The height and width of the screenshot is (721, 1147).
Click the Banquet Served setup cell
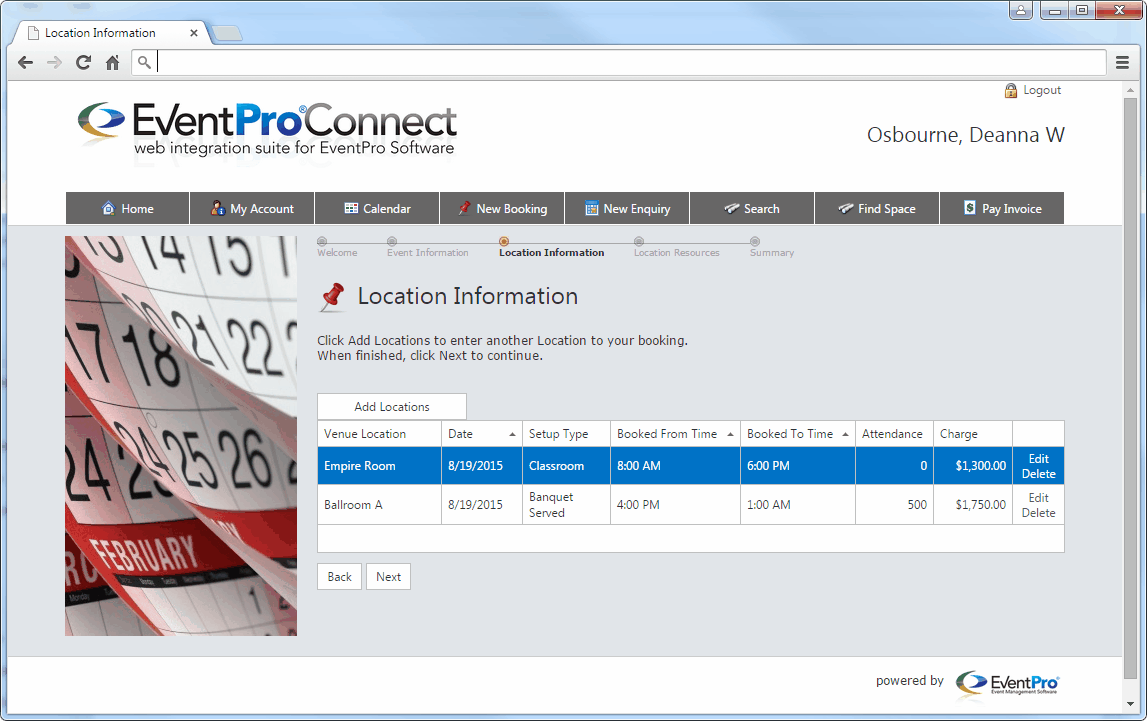tap(566, 505)
